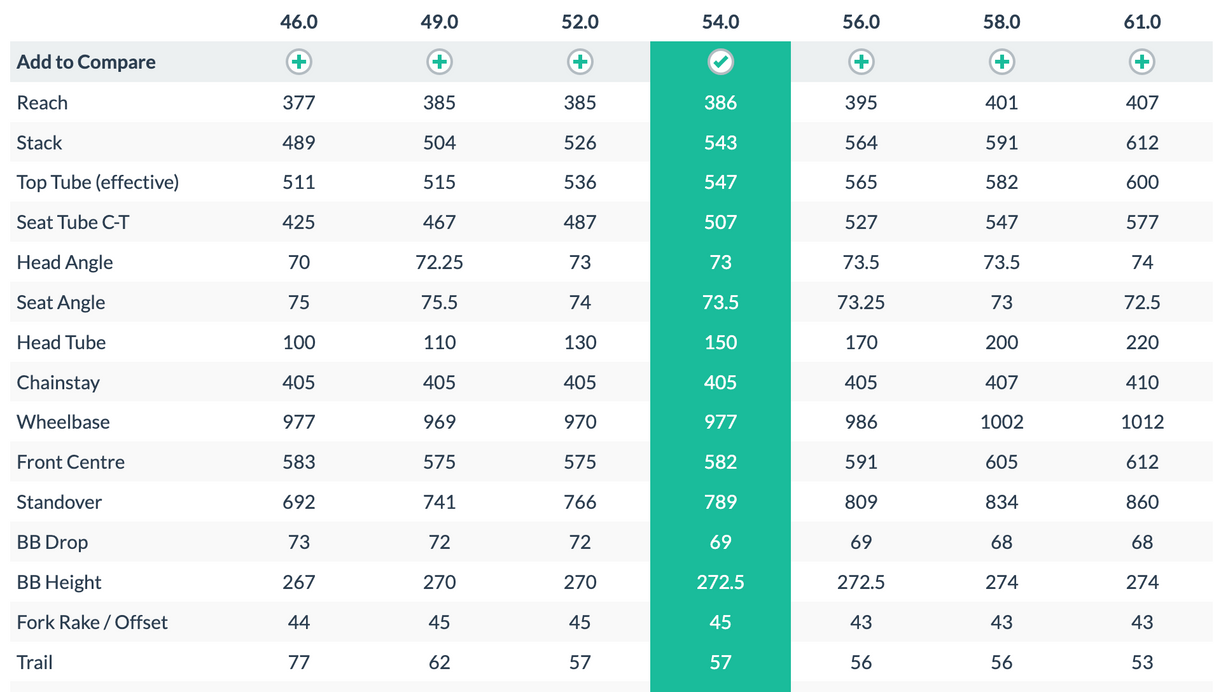Add size 49.0 to compare
This screenshot has width=1214, height=692.
439,62
